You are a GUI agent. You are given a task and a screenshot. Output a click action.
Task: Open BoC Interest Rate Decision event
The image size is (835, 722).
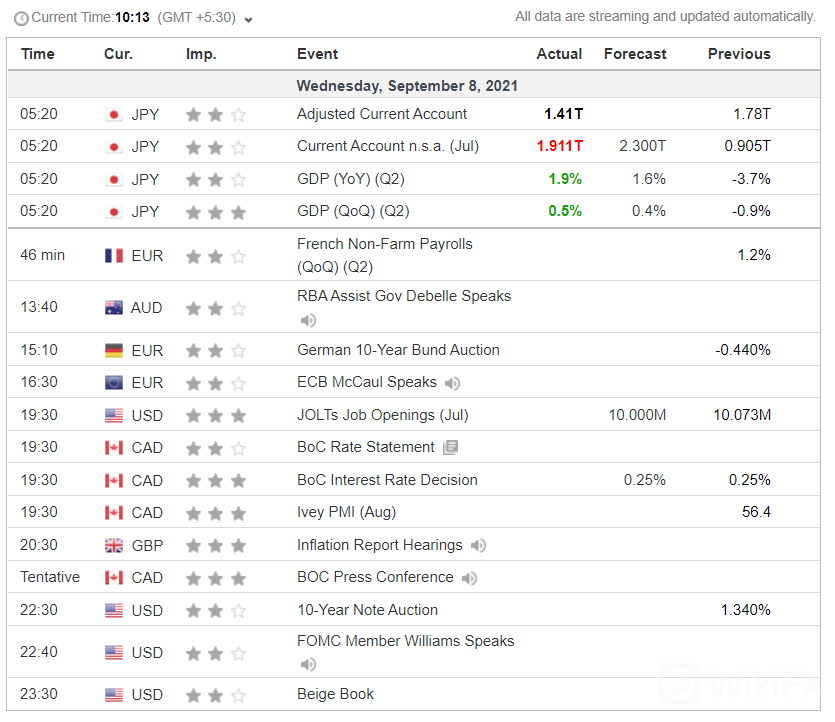[387, 480]
